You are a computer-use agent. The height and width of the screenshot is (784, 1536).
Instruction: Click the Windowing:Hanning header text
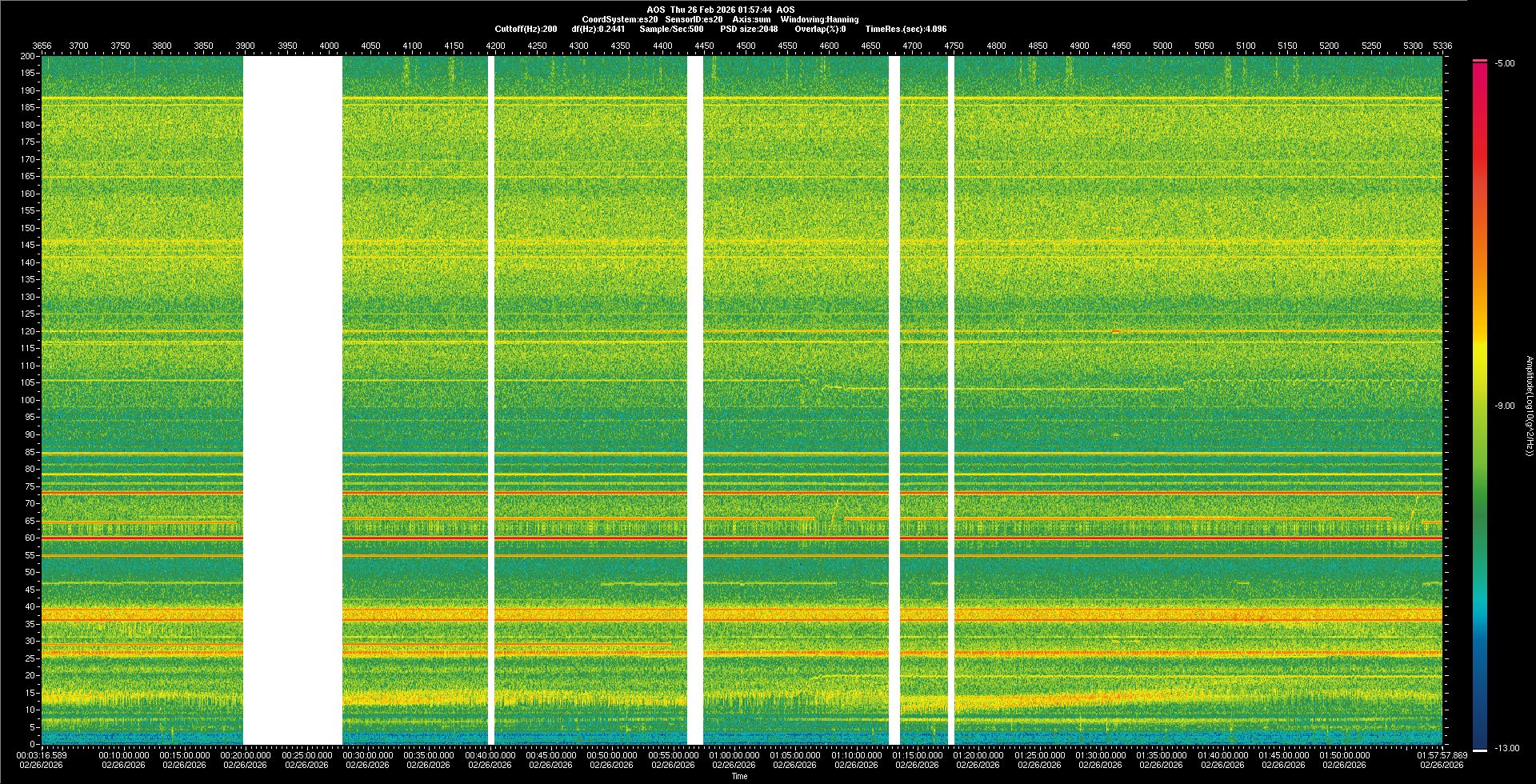point(819,19)
